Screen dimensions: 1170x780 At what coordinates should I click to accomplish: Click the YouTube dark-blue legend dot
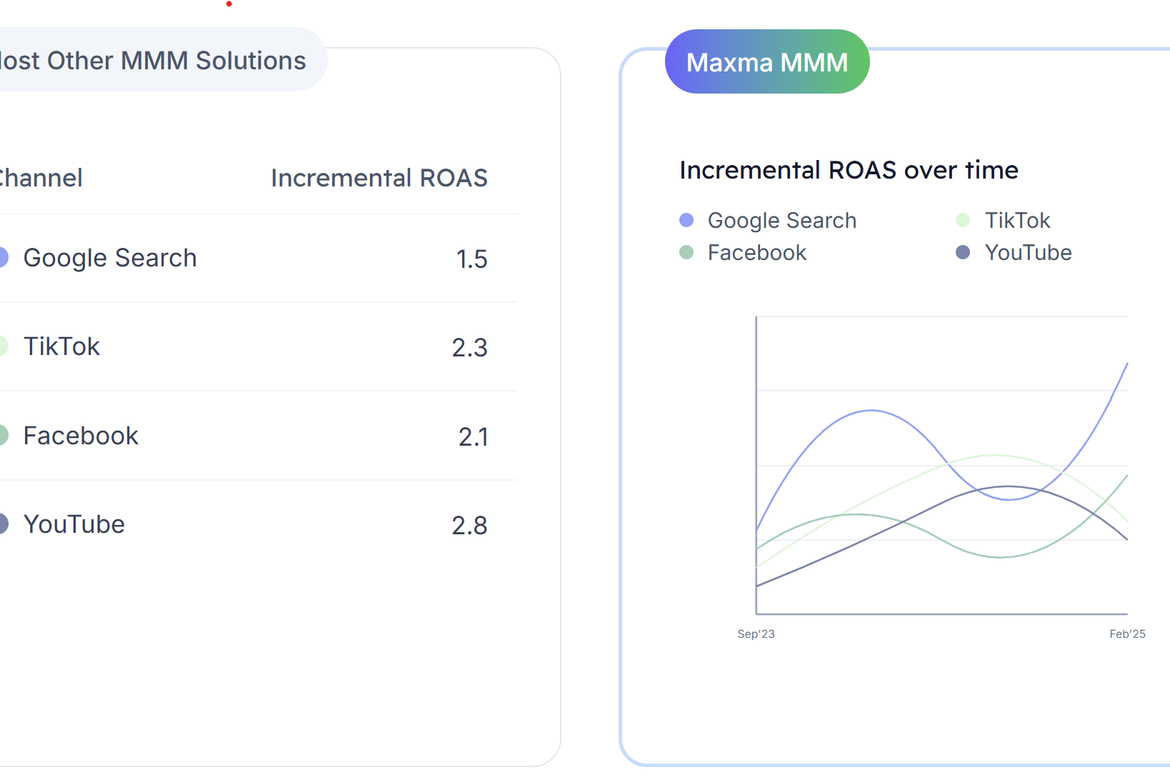tap(961, 253)
